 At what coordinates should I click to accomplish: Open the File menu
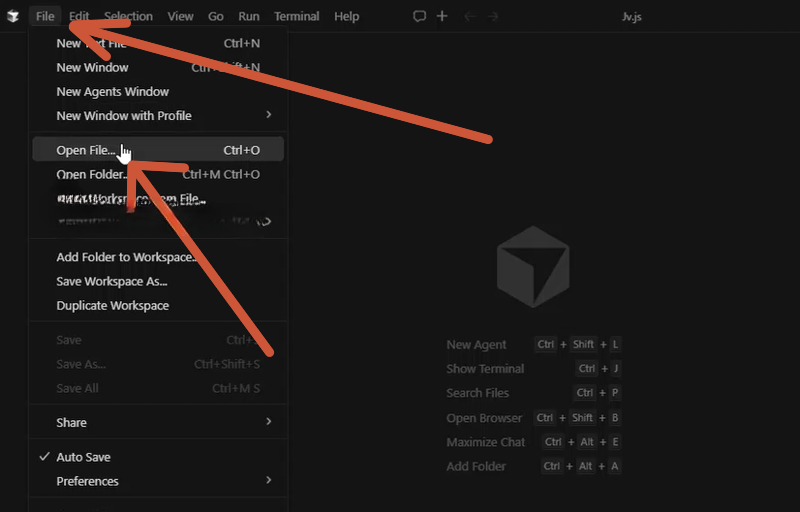(x=45, y=16)
